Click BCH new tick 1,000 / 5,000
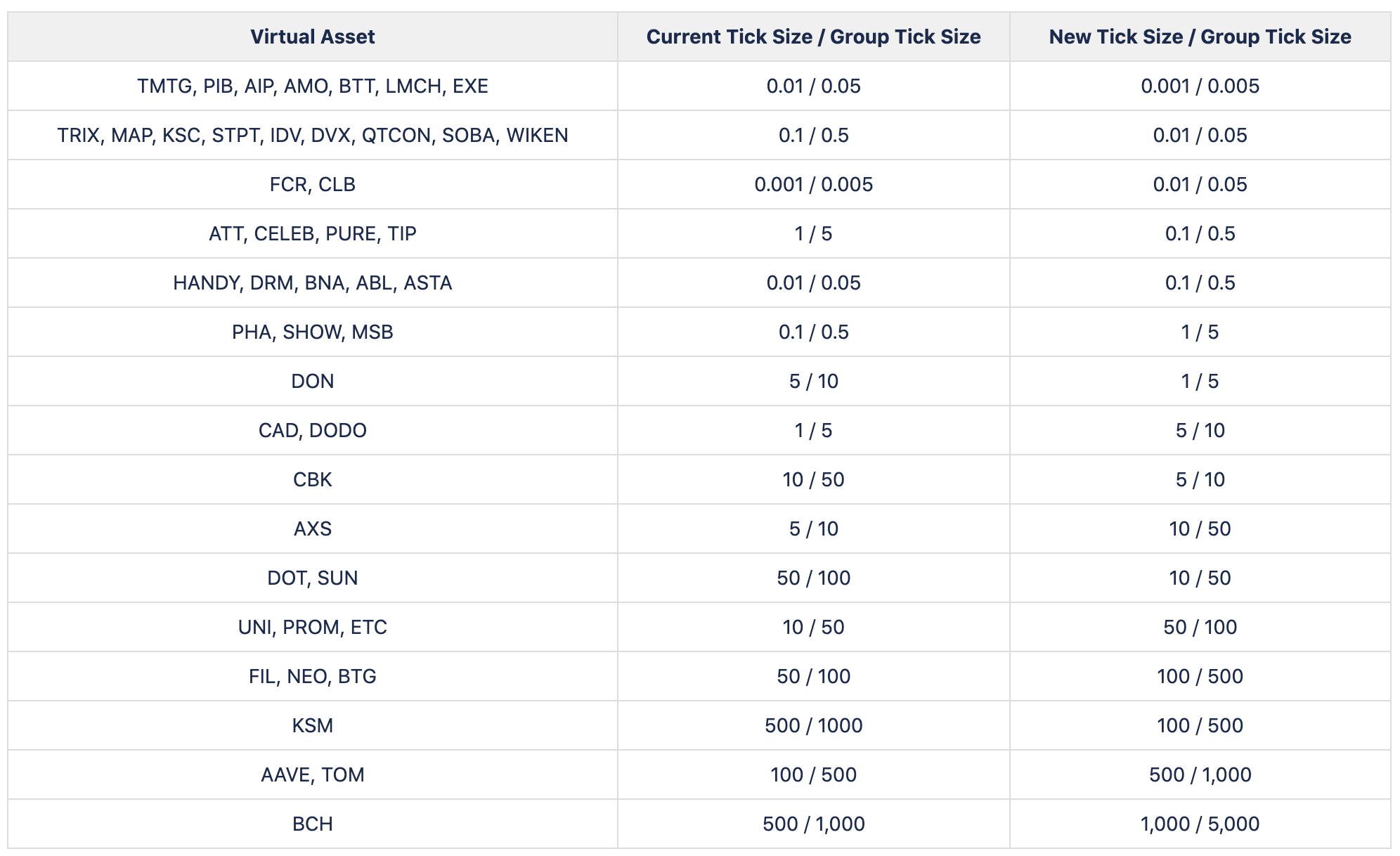Viewport: 1400px width, 856px height. click(x=1200, y=824)
